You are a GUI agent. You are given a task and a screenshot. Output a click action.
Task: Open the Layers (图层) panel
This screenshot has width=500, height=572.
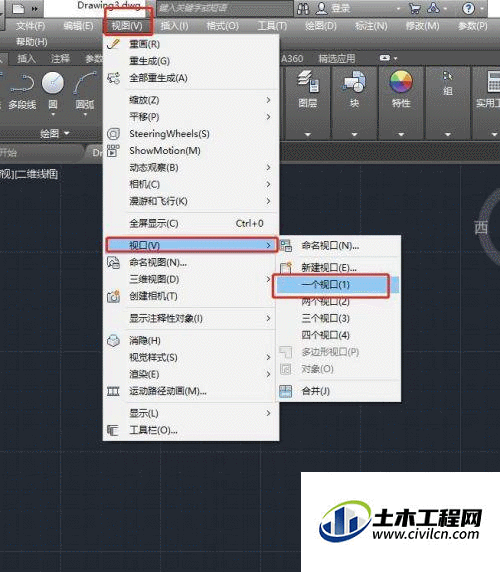(307, 90)
